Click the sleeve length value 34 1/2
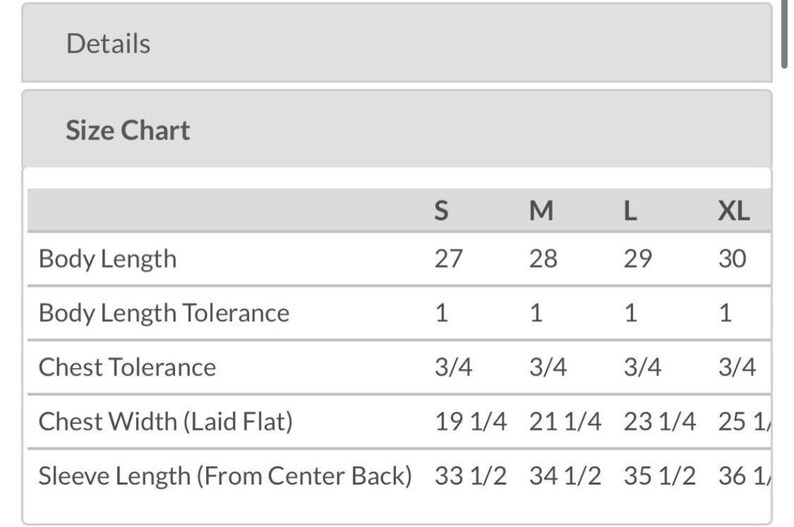The height and width of the screenshot is (527, 794). 565,475
